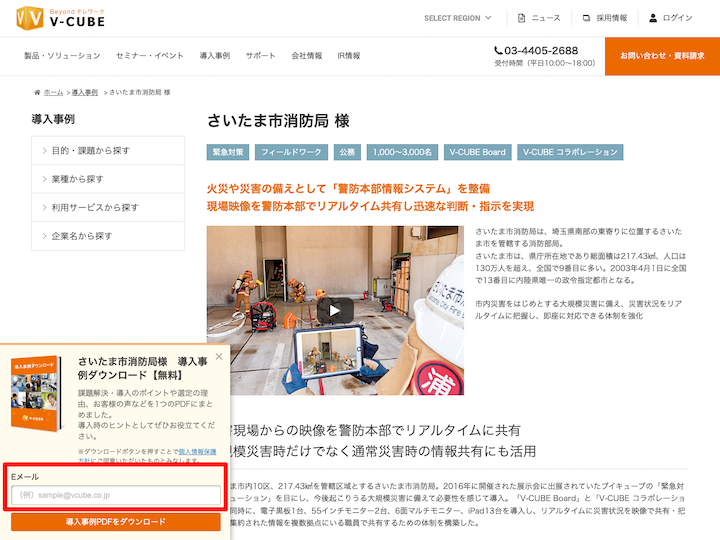Open セミナー・イベント menu
The width and height of the screenshot is (720, 540).
tap(150, 56)
